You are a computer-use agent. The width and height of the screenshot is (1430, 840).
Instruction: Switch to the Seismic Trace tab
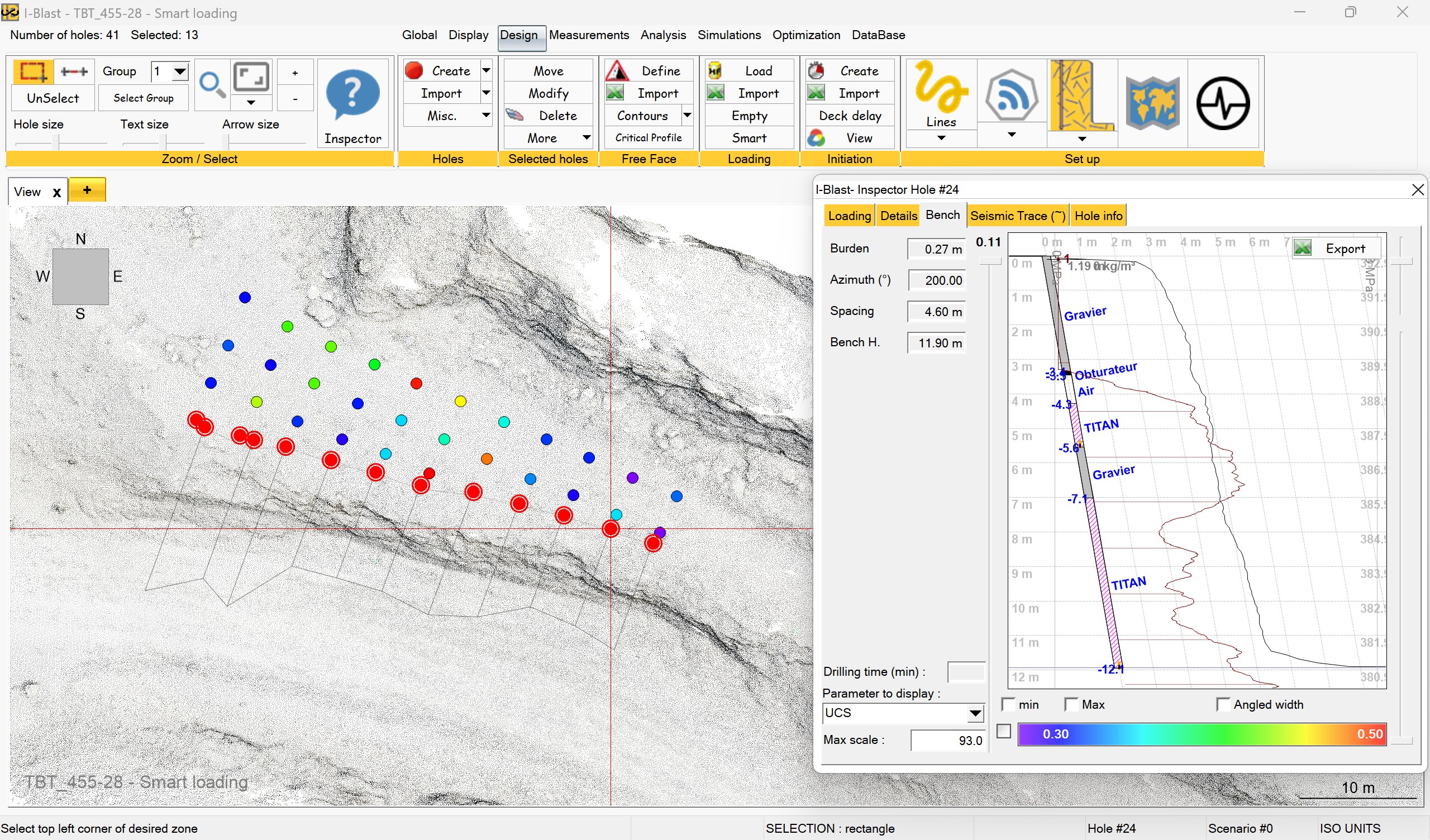click(x=1017, y=216)
